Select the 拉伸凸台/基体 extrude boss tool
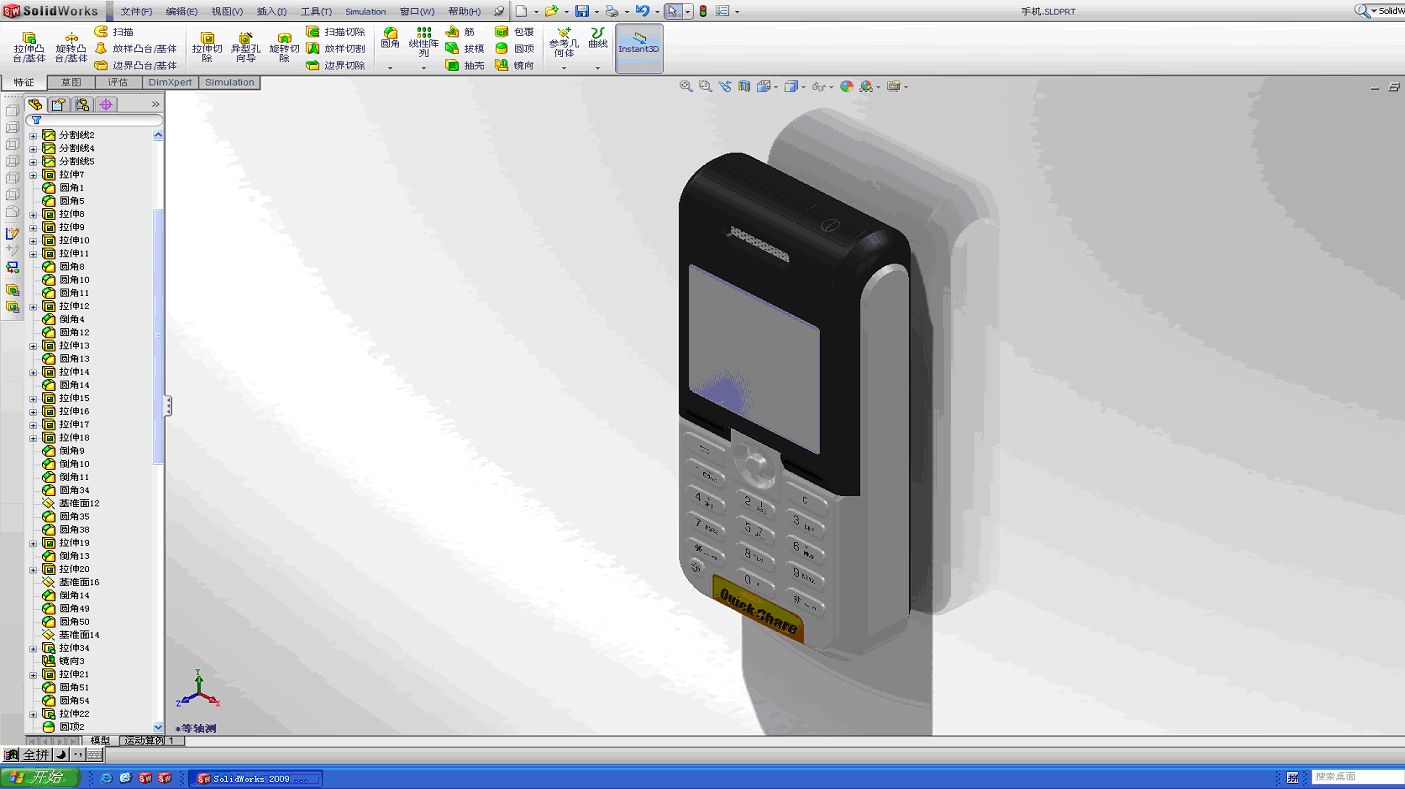The width and height of the screenshot is (1405, 789). (29, 47)
